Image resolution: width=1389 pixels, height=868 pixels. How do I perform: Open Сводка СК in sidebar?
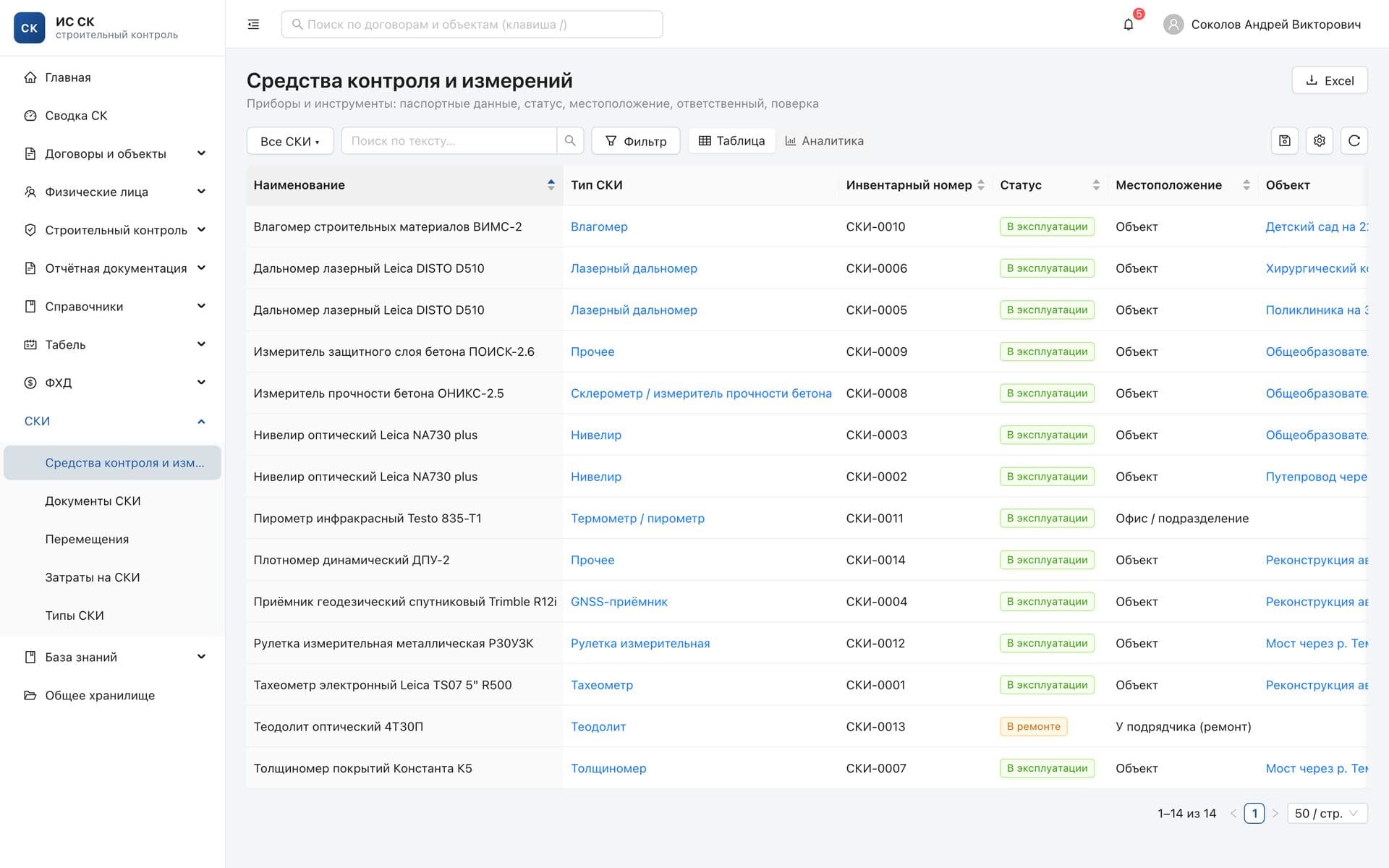[x=112, y=116]
